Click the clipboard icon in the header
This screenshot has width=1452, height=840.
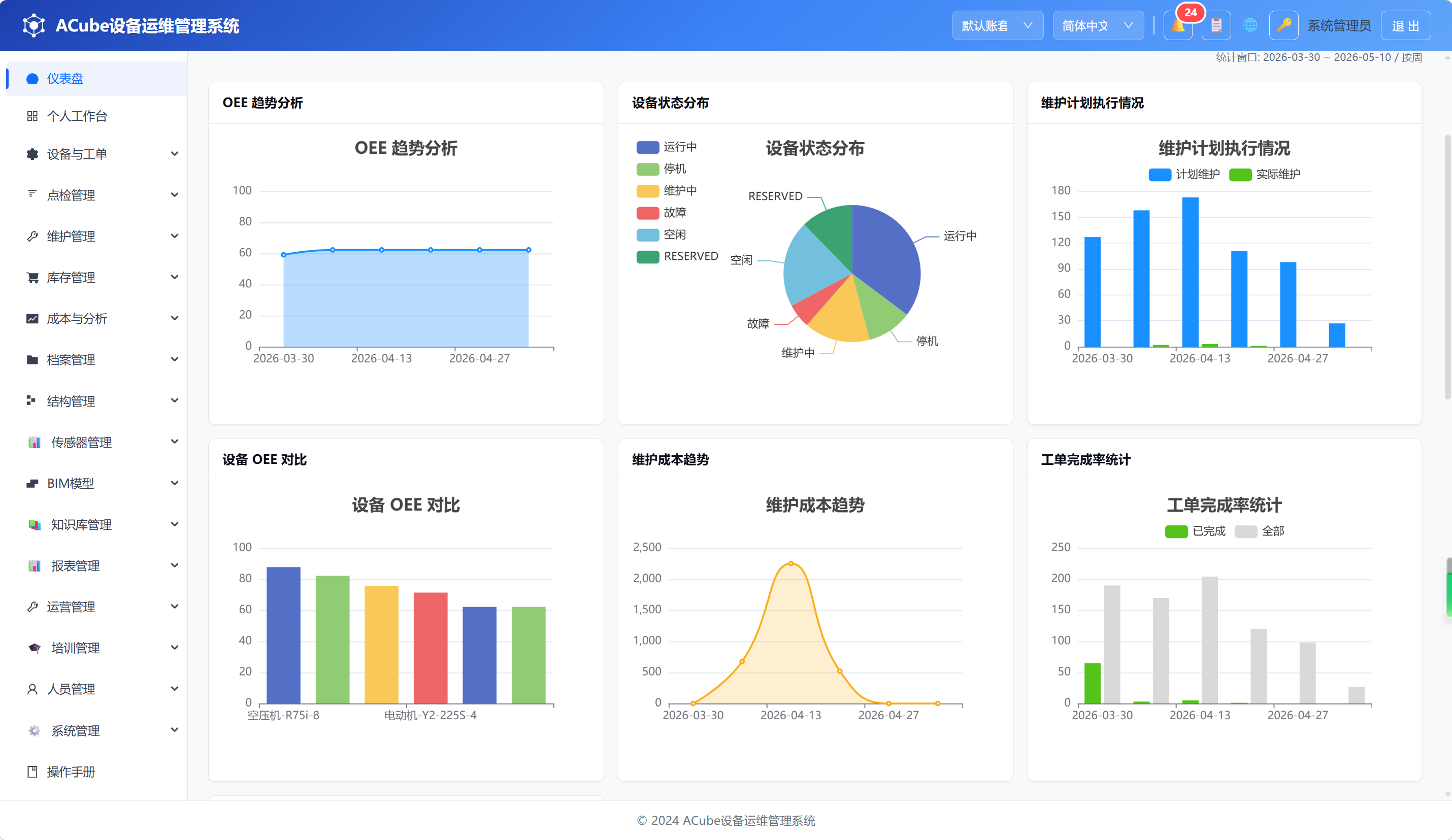tap(1216, 26)
